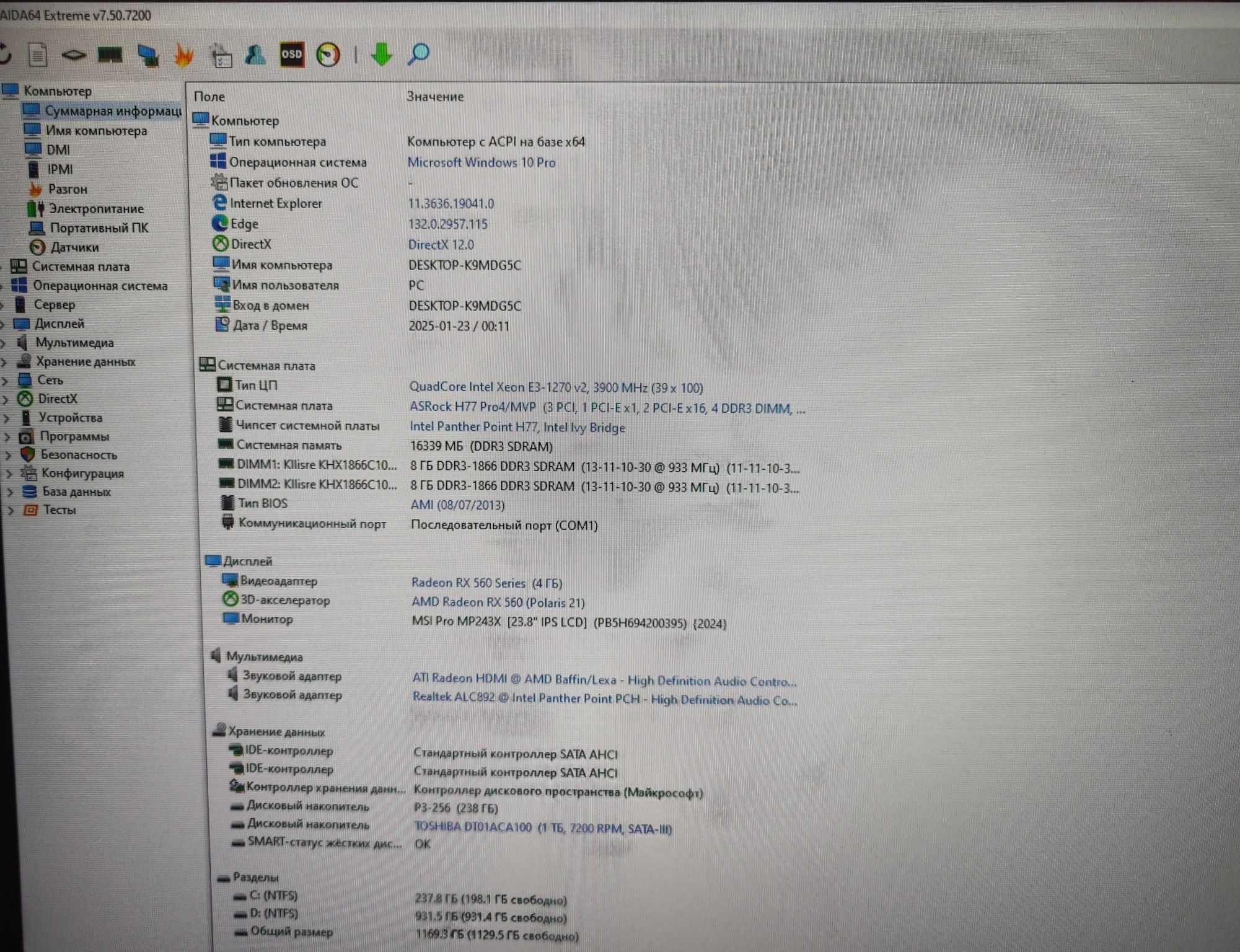Click the network computers toolbar icon
This screenshot has width=1240, height=952.
pyautogui.click(x=147, y=55)
